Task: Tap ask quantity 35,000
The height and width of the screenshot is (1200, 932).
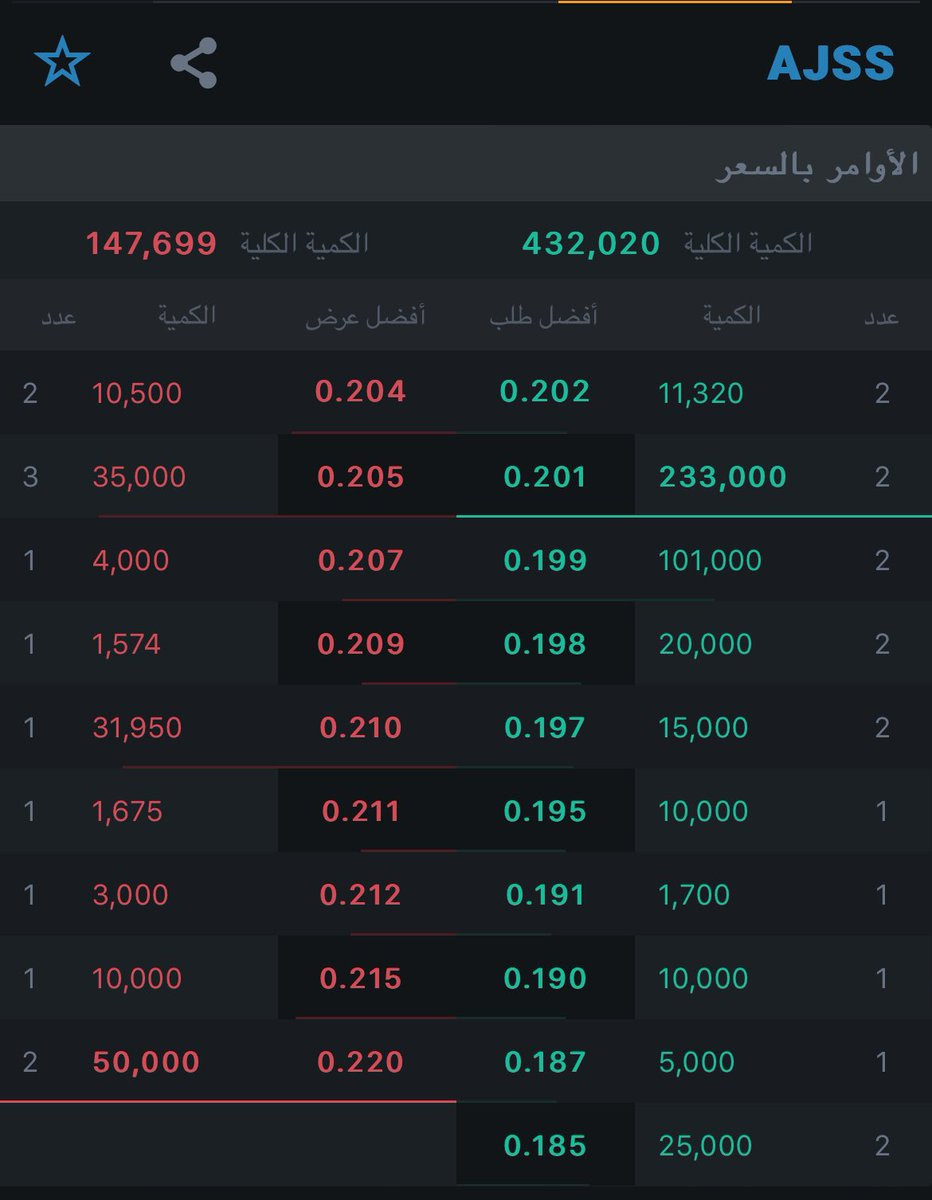Action: tap(139, 477)
